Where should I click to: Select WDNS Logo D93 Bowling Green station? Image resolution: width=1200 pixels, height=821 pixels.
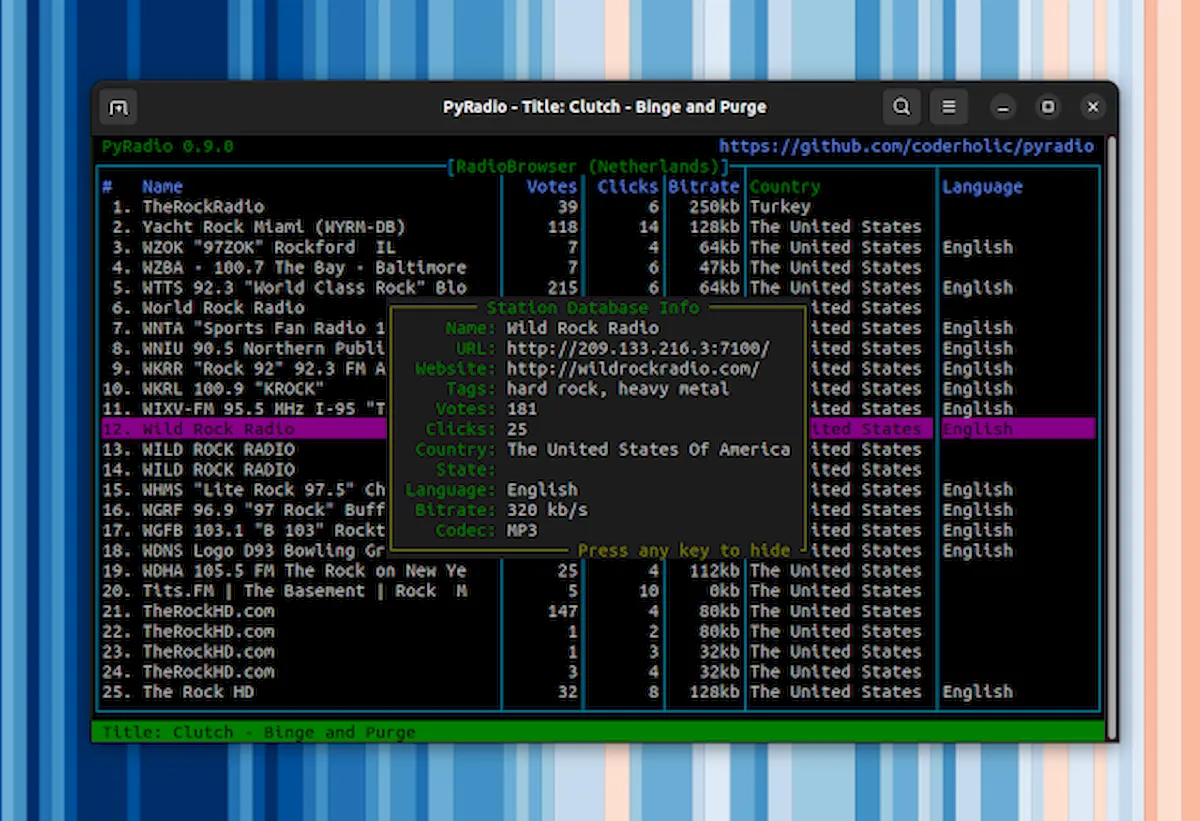244,550
